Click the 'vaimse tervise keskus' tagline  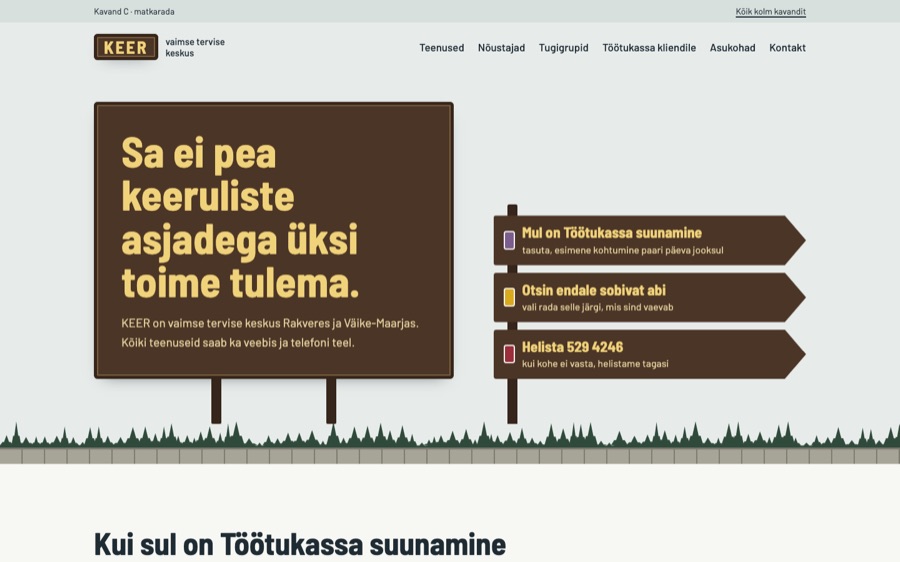[x=195, y=47]
